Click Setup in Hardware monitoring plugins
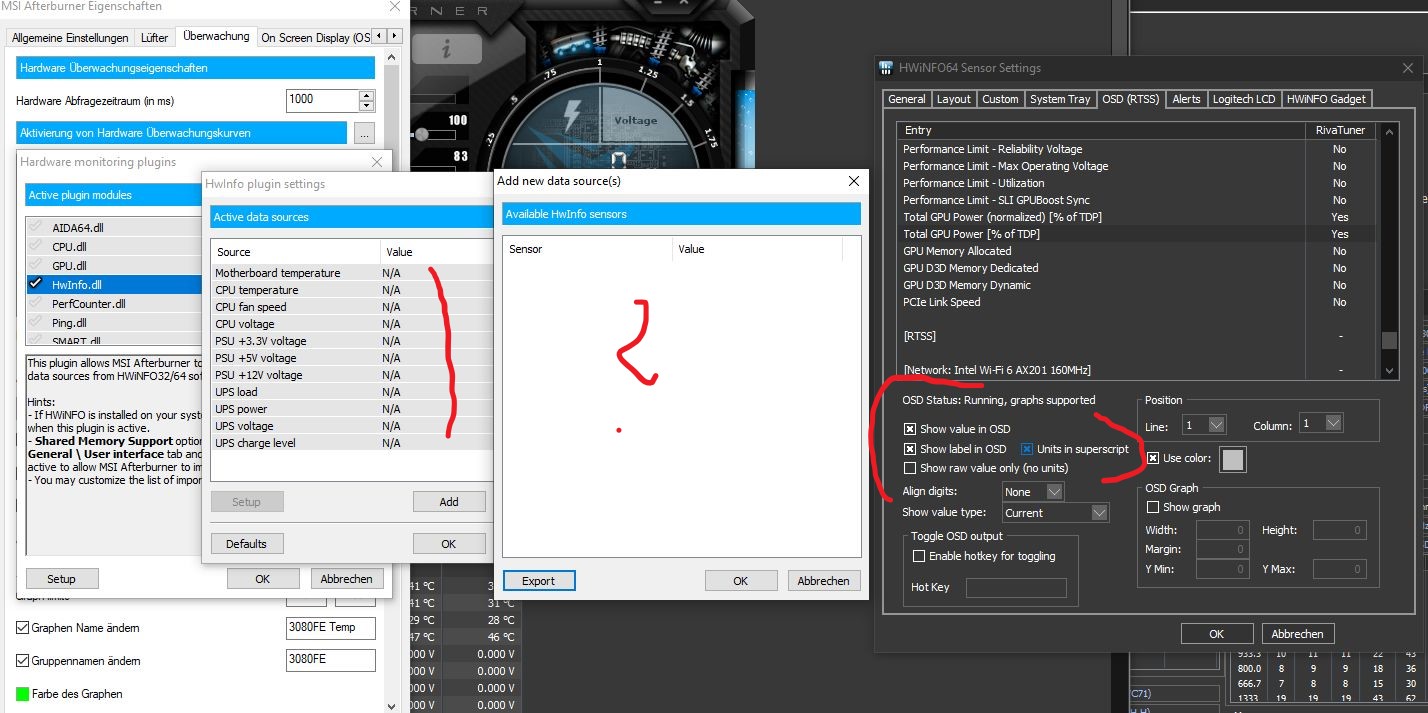Image resolution: width=1428 pixels, height=713 pixels. pos(61,579)
